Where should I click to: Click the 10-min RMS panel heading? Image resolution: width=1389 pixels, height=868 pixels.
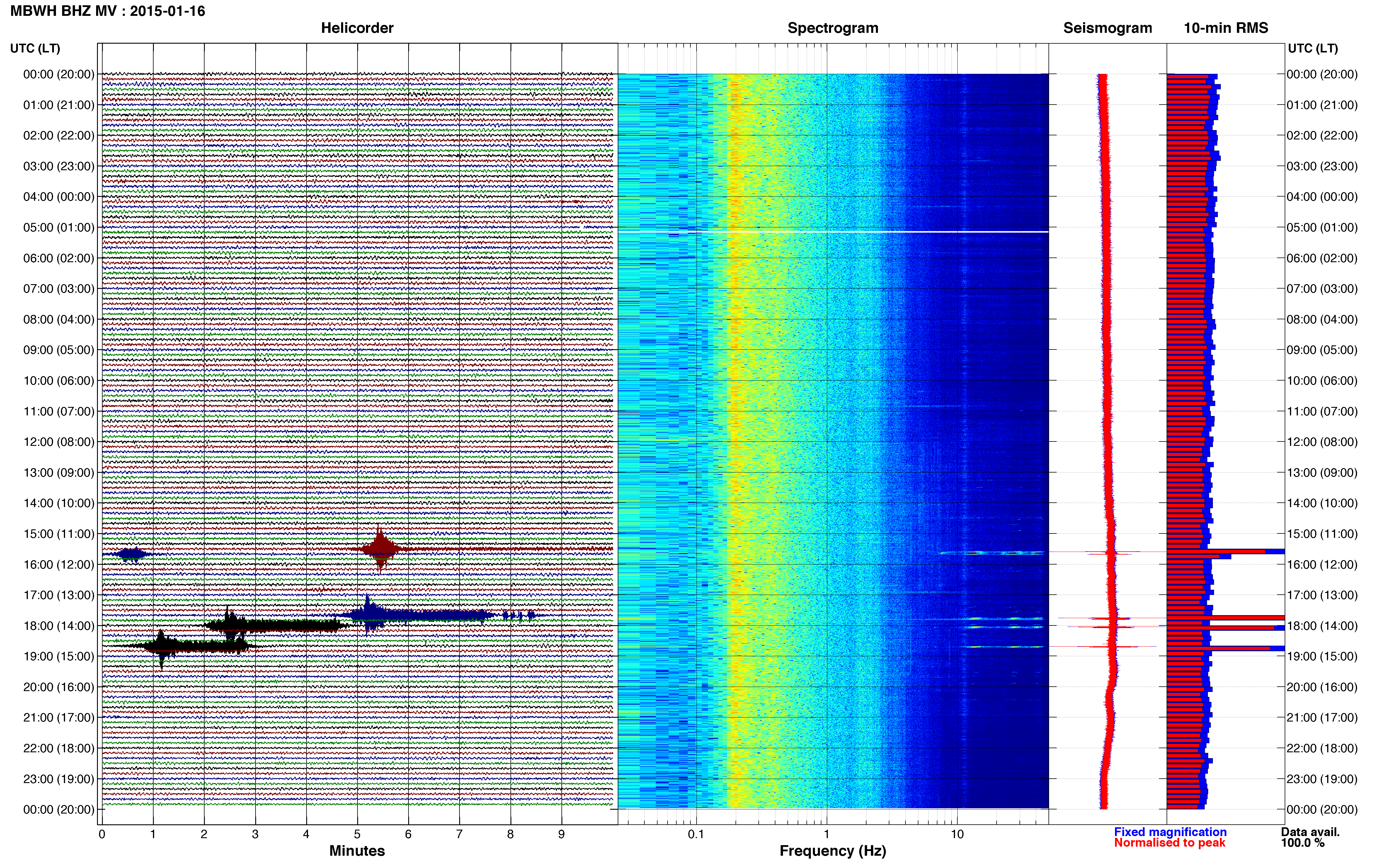coord(1225,28)
